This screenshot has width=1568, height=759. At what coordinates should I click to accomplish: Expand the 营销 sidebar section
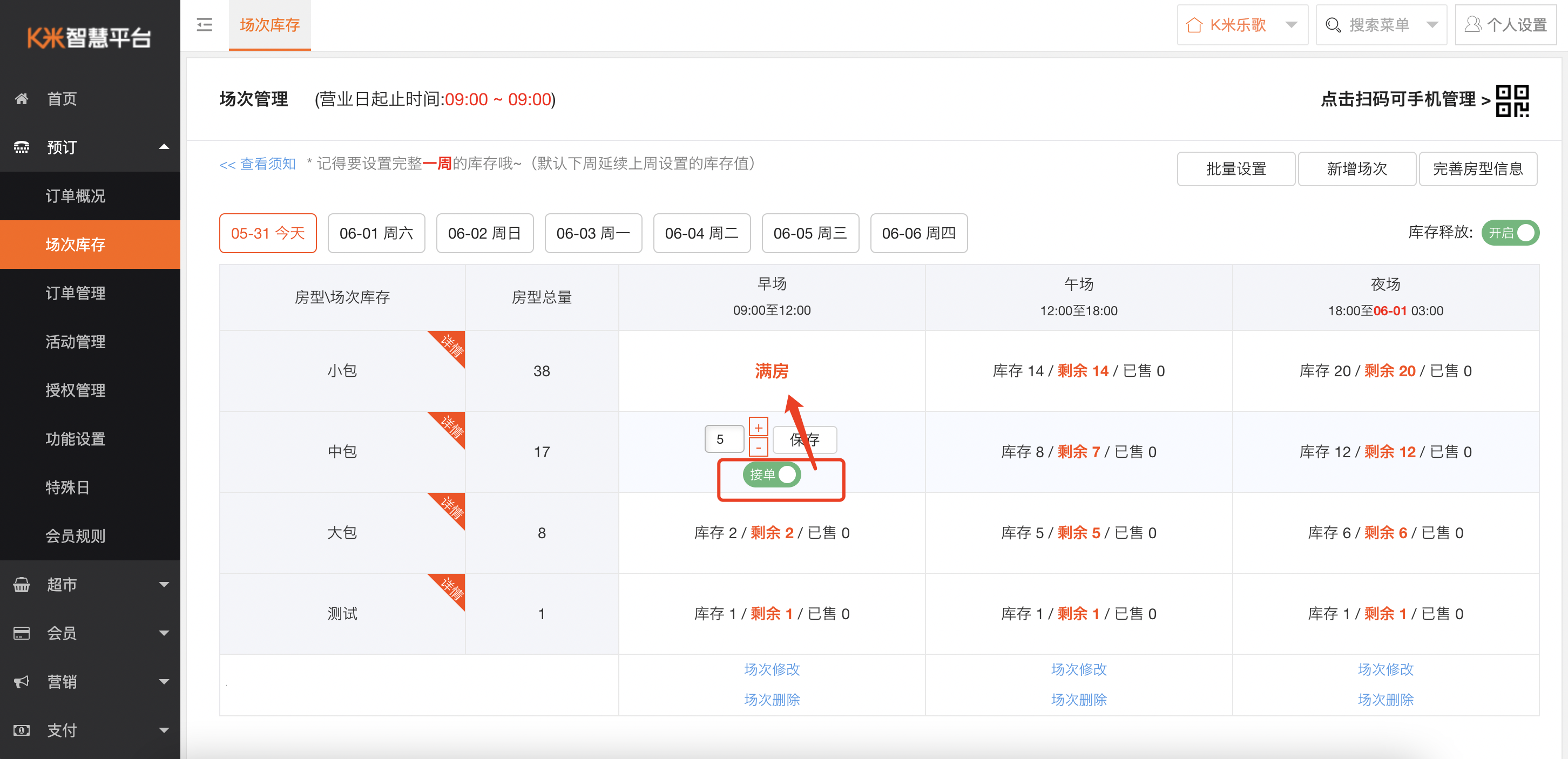[164, 682]
